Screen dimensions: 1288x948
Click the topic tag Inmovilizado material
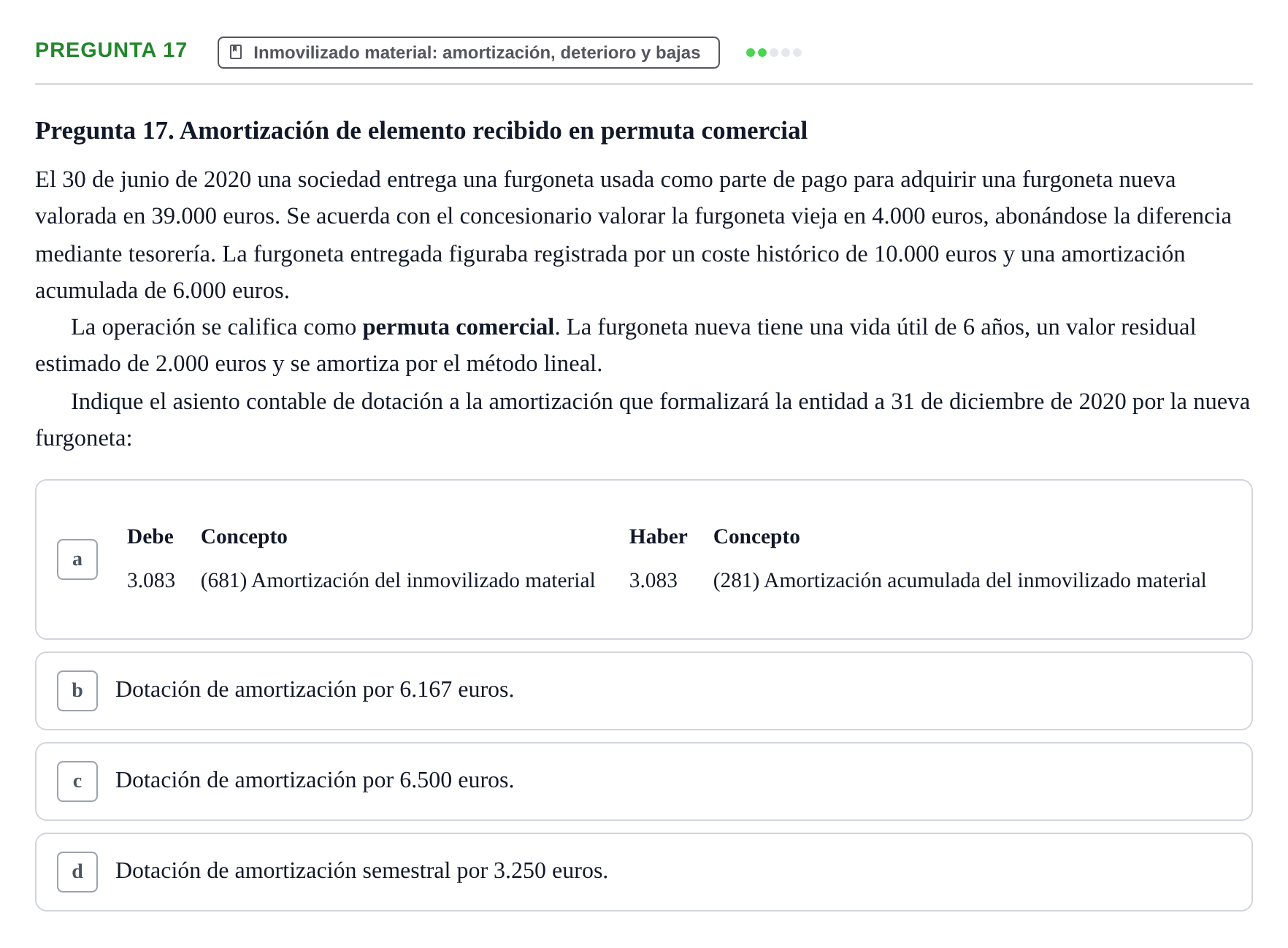(469, 53)
